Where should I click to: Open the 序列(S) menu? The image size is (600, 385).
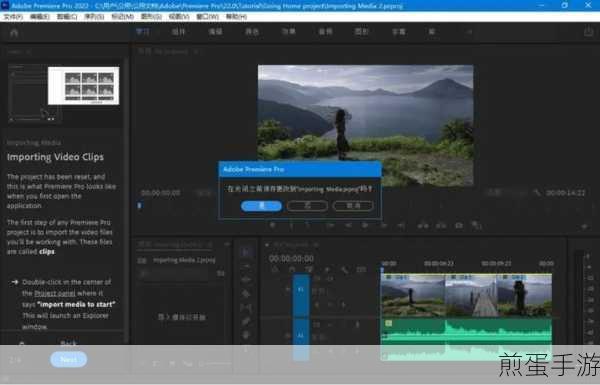(x=95, y=17)
